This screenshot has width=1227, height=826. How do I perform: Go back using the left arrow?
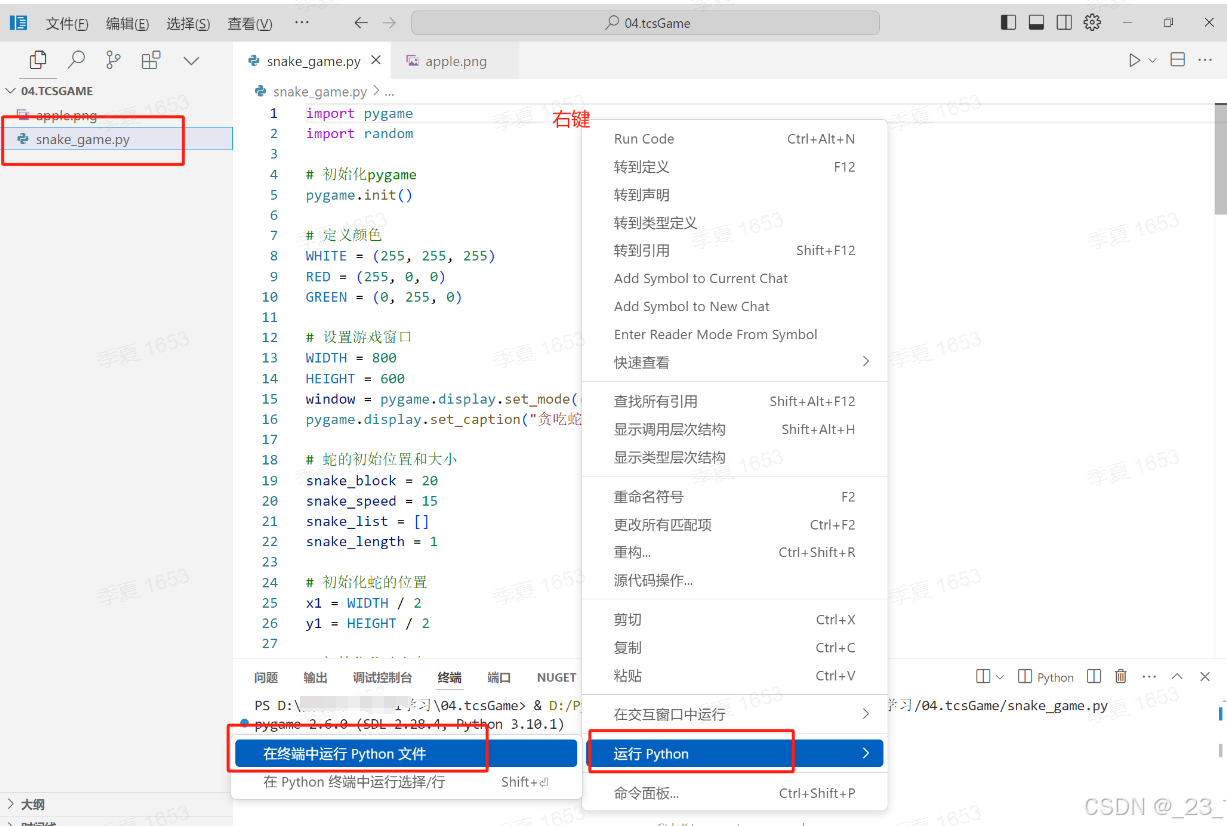(361, 23)
